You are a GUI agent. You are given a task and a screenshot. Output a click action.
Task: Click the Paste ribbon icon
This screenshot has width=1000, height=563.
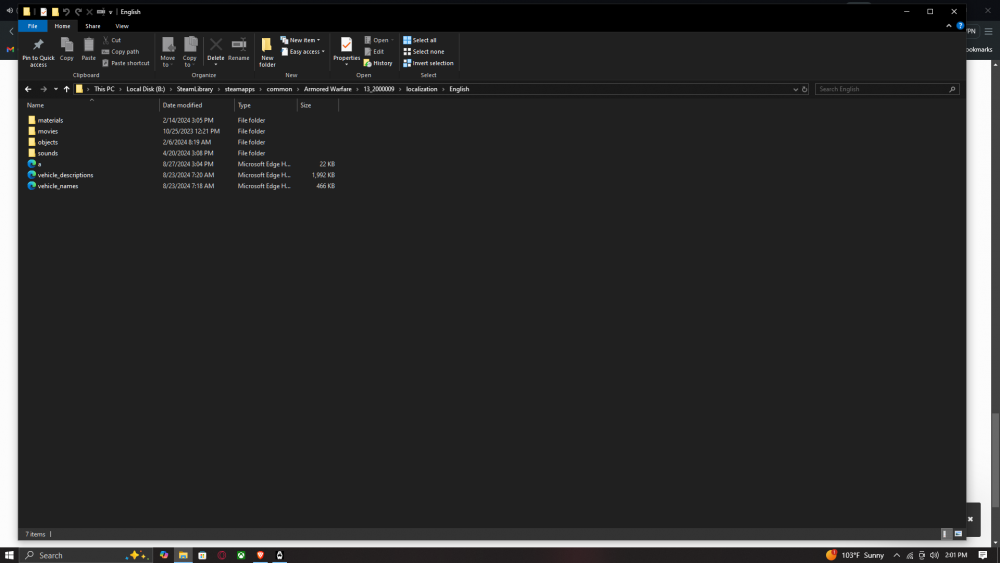(x=89, y=45)
